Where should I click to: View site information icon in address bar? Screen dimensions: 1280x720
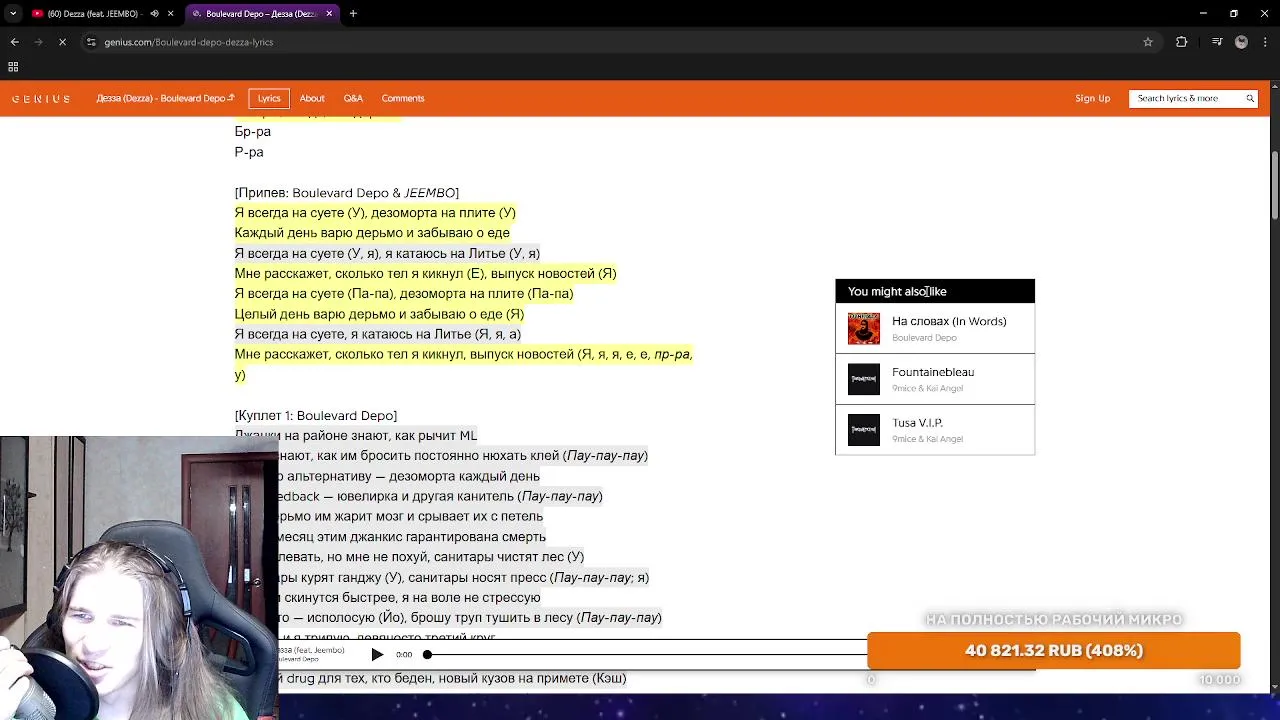[91, 42]
